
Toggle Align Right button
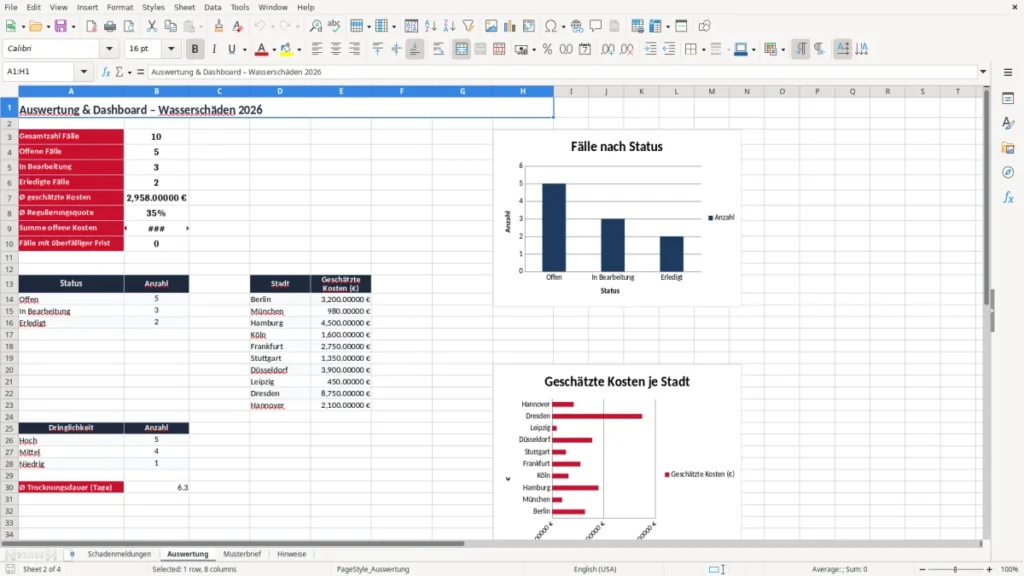coord(355,49)
